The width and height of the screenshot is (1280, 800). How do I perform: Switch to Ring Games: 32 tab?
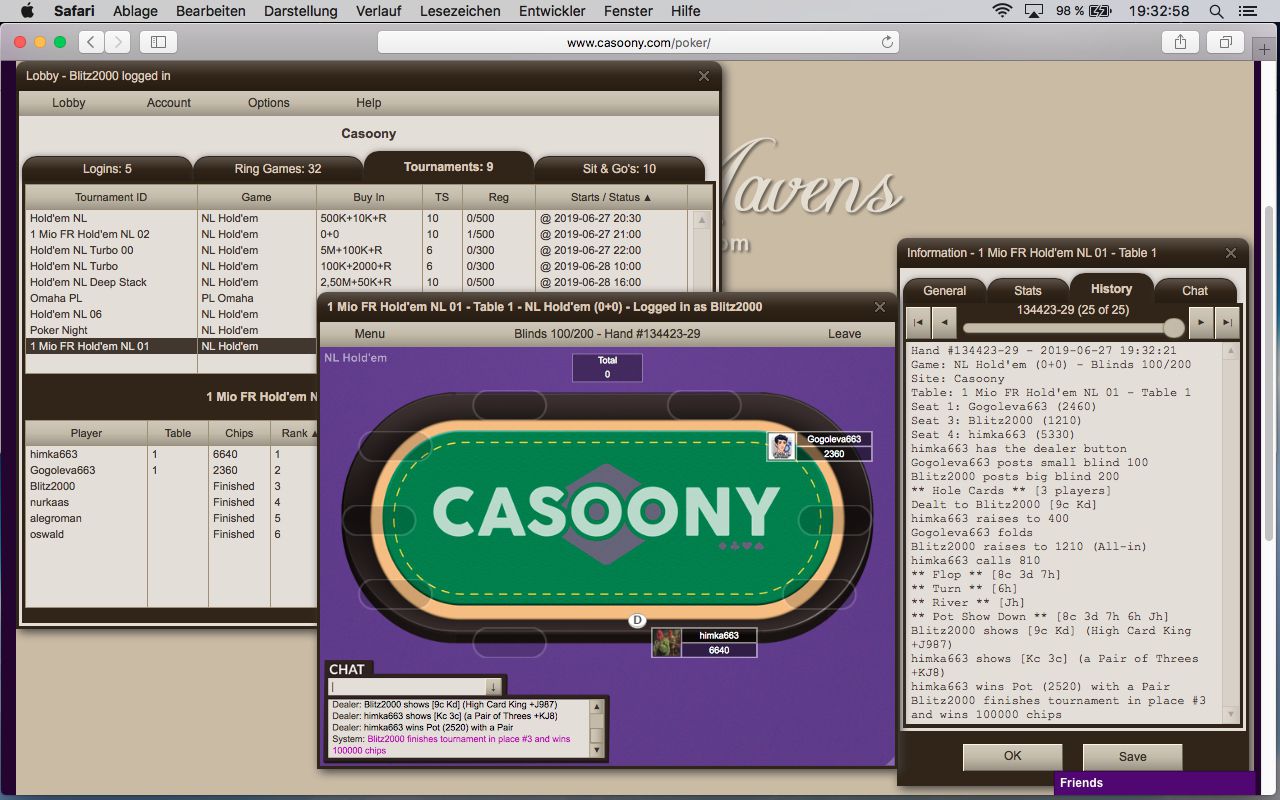(278, 169)
